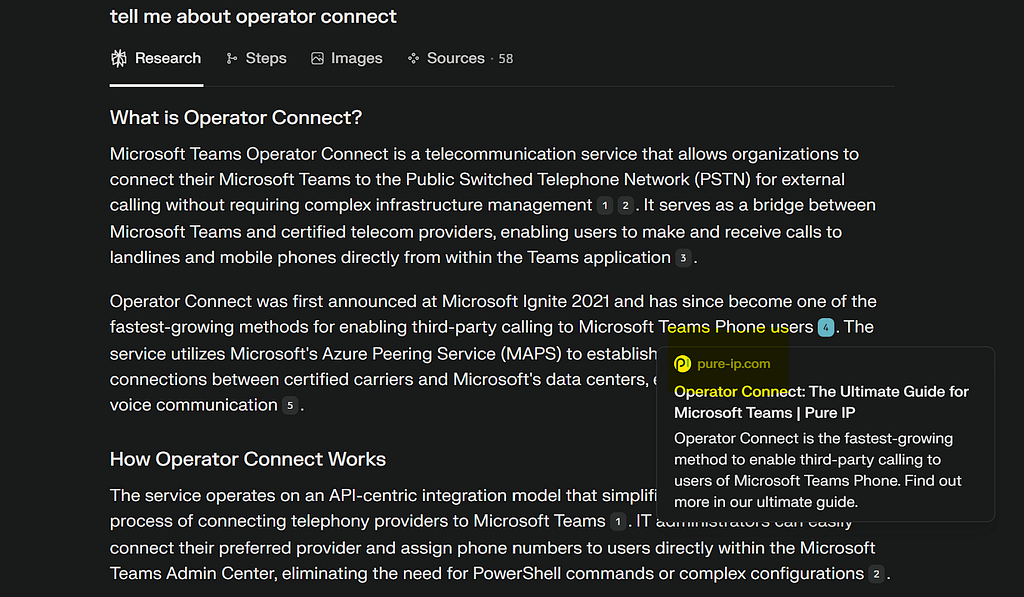The width and height of the screenshot is (1024, 597).
Task: Open the Images tab
Action: pyautogui.click(x=346, y=58)
